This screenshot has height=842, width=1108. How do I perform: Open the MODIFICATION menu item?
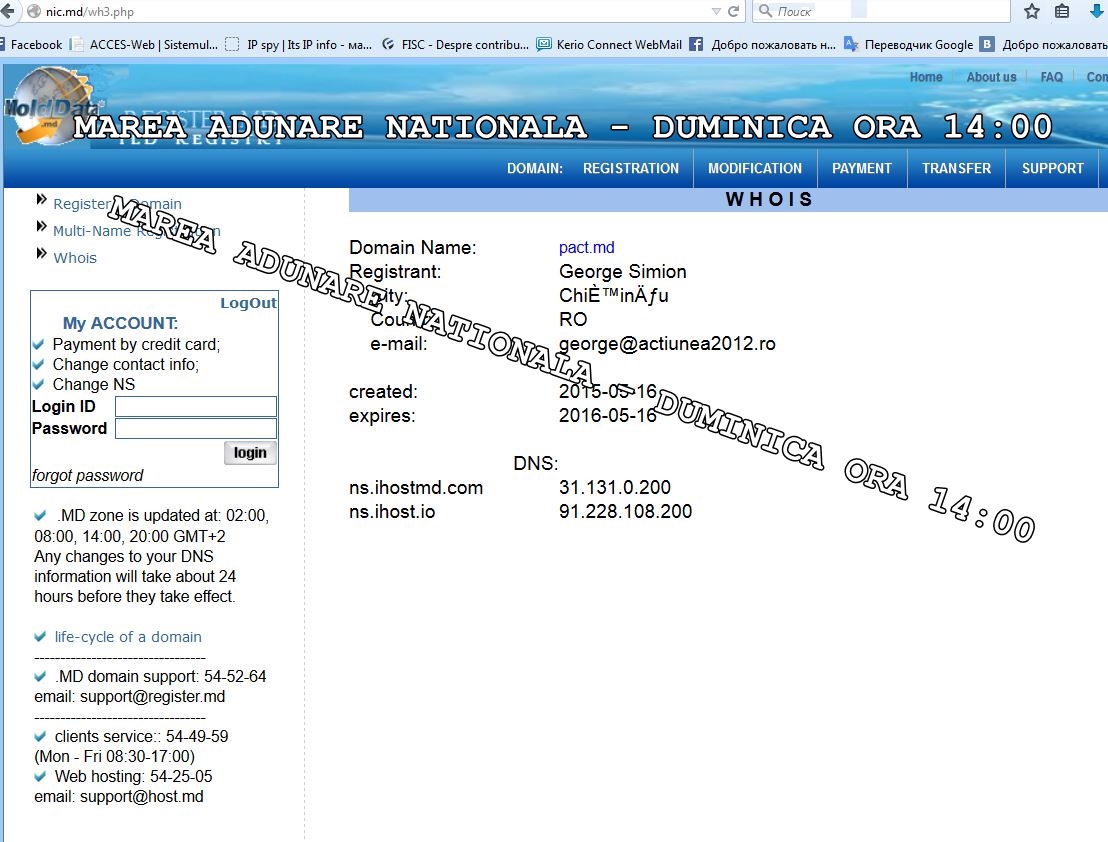pos(755,168)
